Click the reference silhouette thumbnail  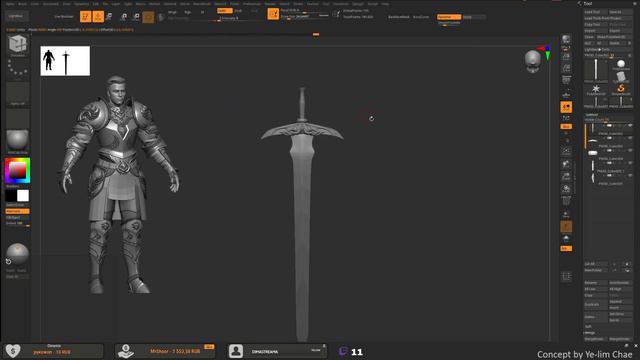coord(65,61)
